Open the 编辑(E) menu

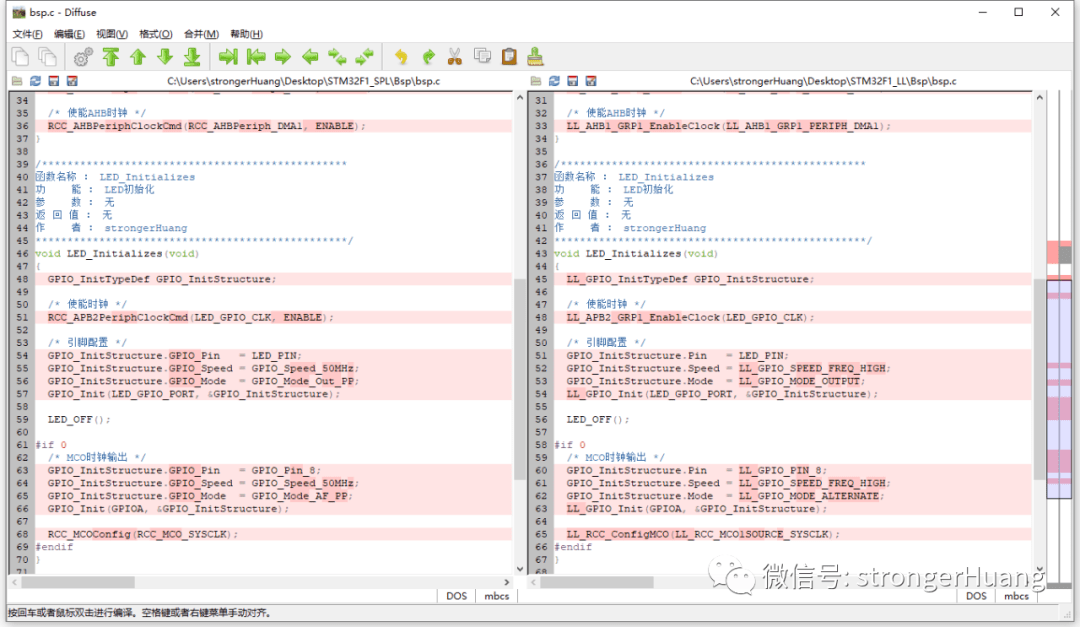click(69, 34)
